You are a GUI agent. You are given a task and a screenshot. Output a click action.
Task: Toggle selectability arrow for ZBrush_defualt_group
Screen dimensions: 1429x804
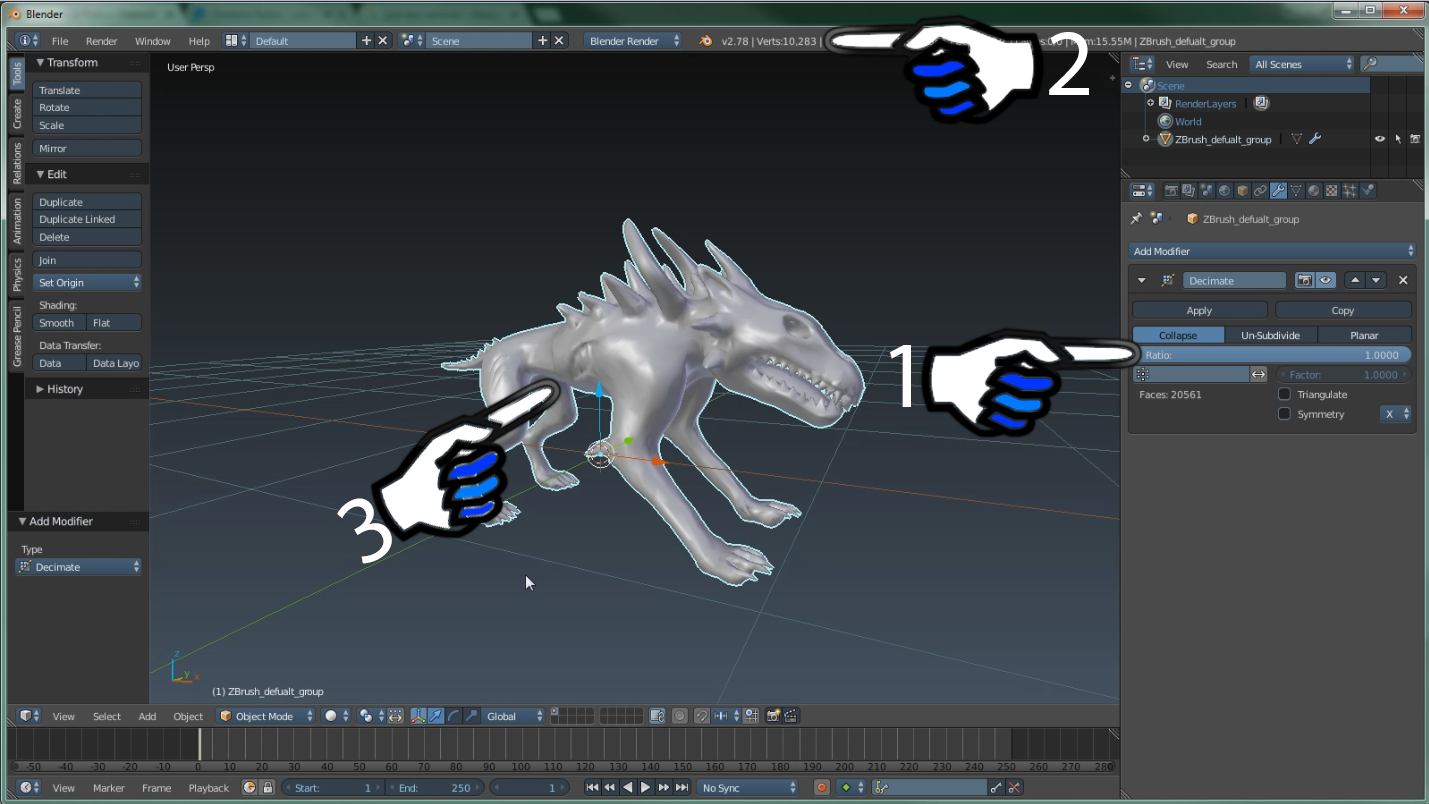[x=1397, y=139]
